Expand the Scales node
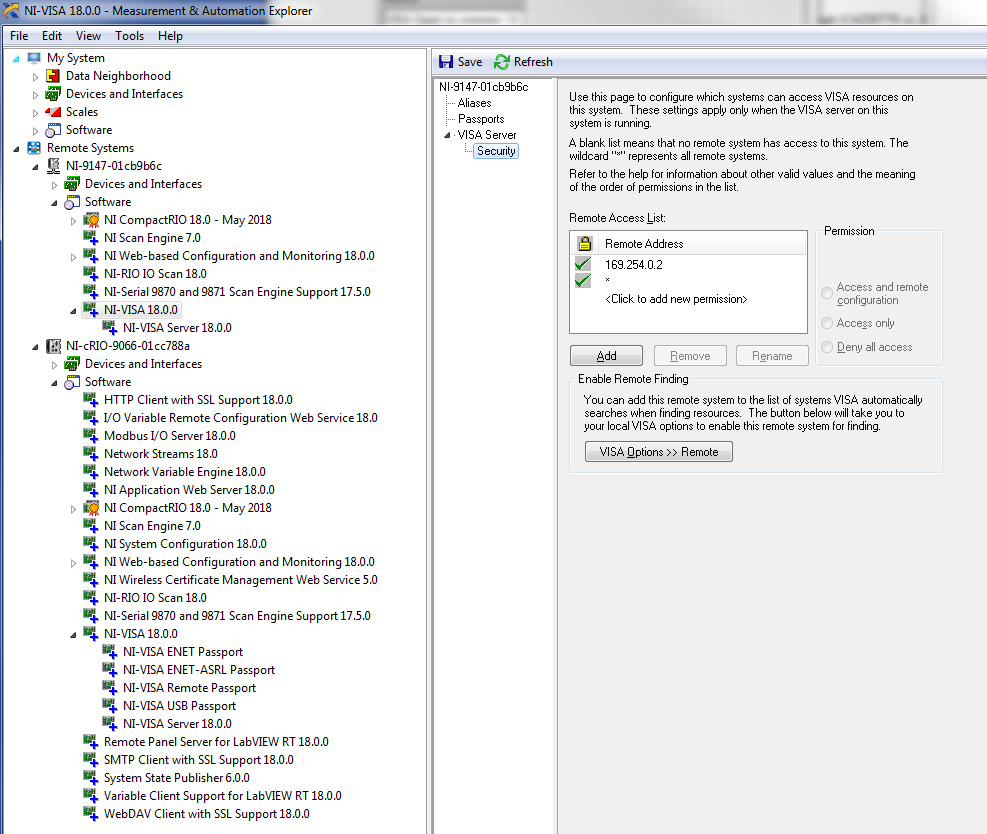 tap(35, 113)
